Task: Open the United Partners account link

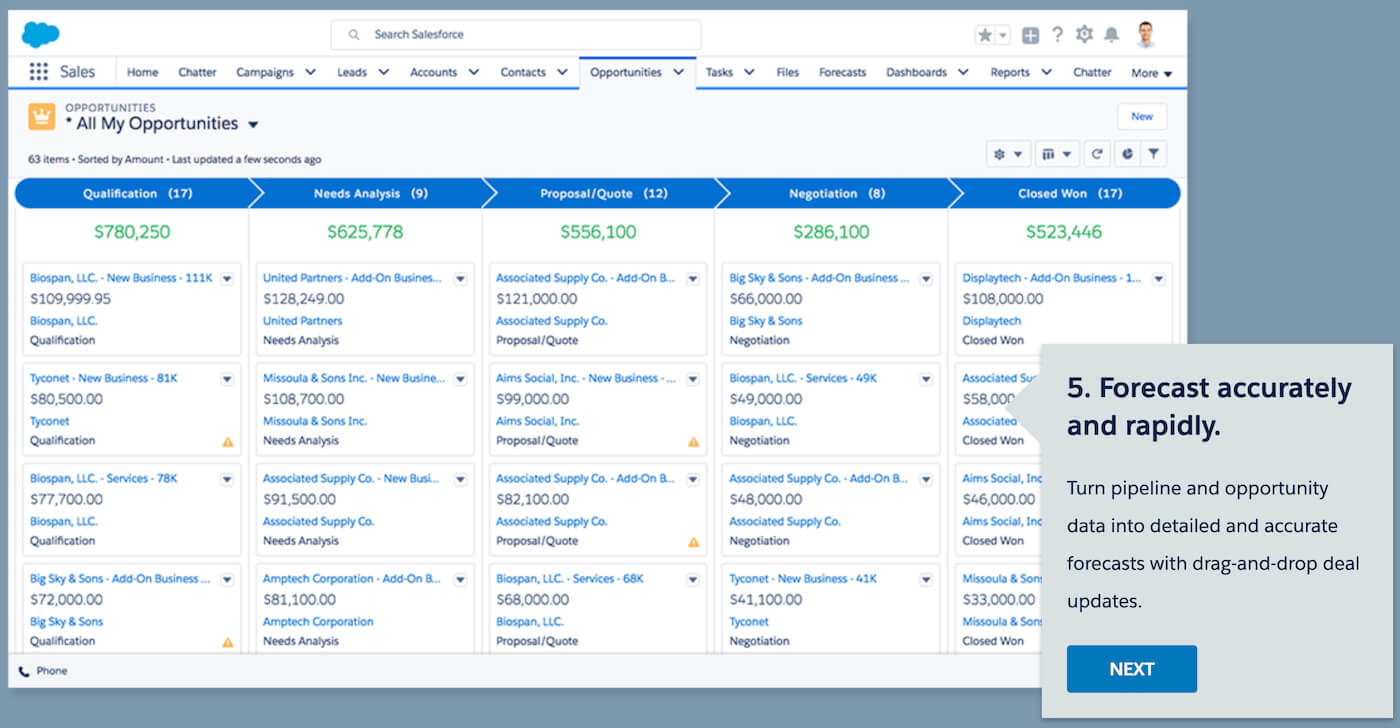Action: coord(302,321)
